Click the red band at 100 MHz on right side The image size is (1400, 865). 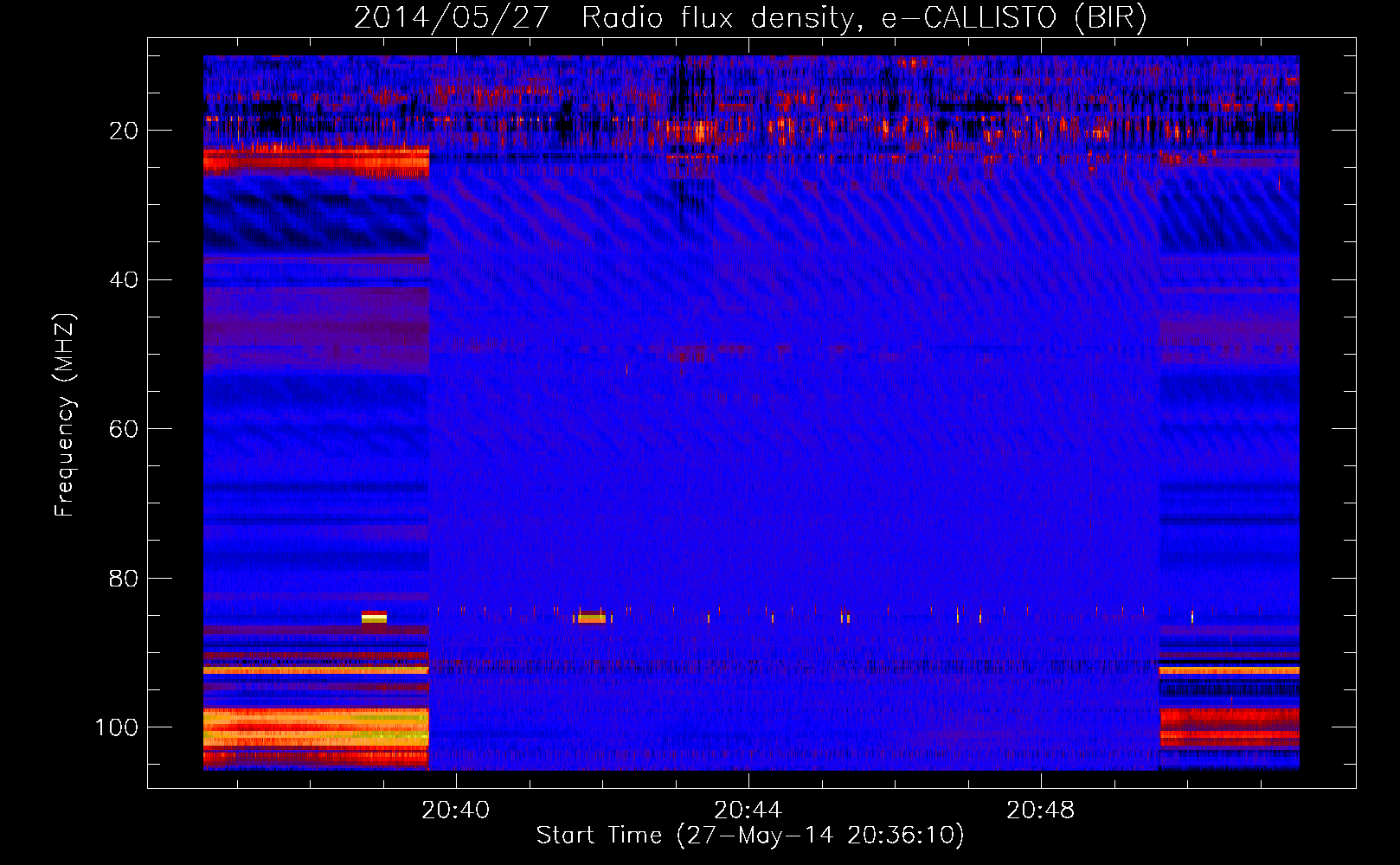(x=1229, y=727)
